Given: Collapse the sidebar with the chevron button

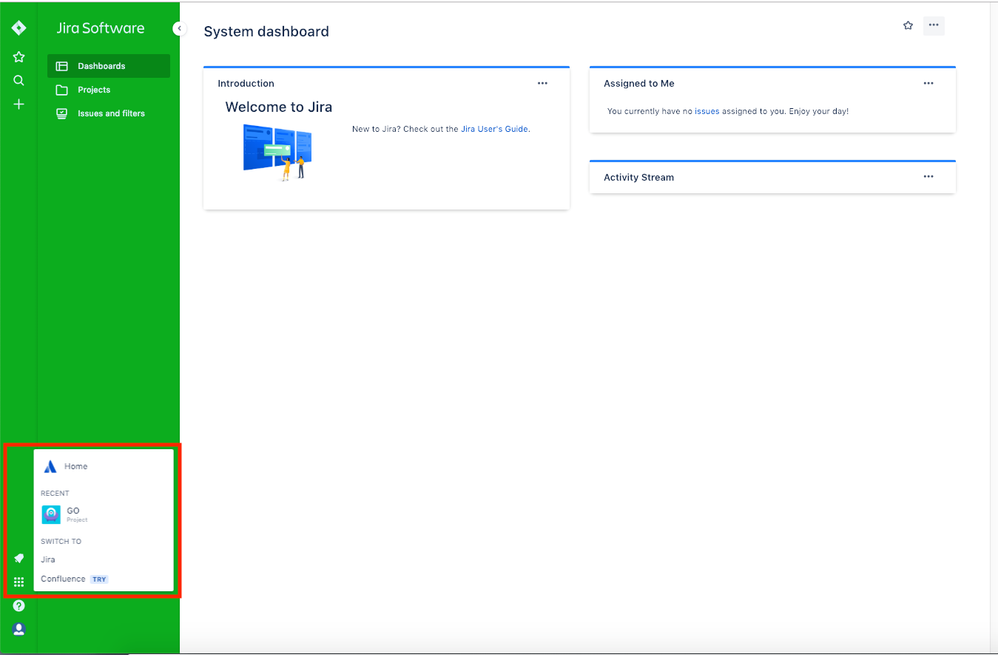Looking at the screenshot, I should click(179, 28).
